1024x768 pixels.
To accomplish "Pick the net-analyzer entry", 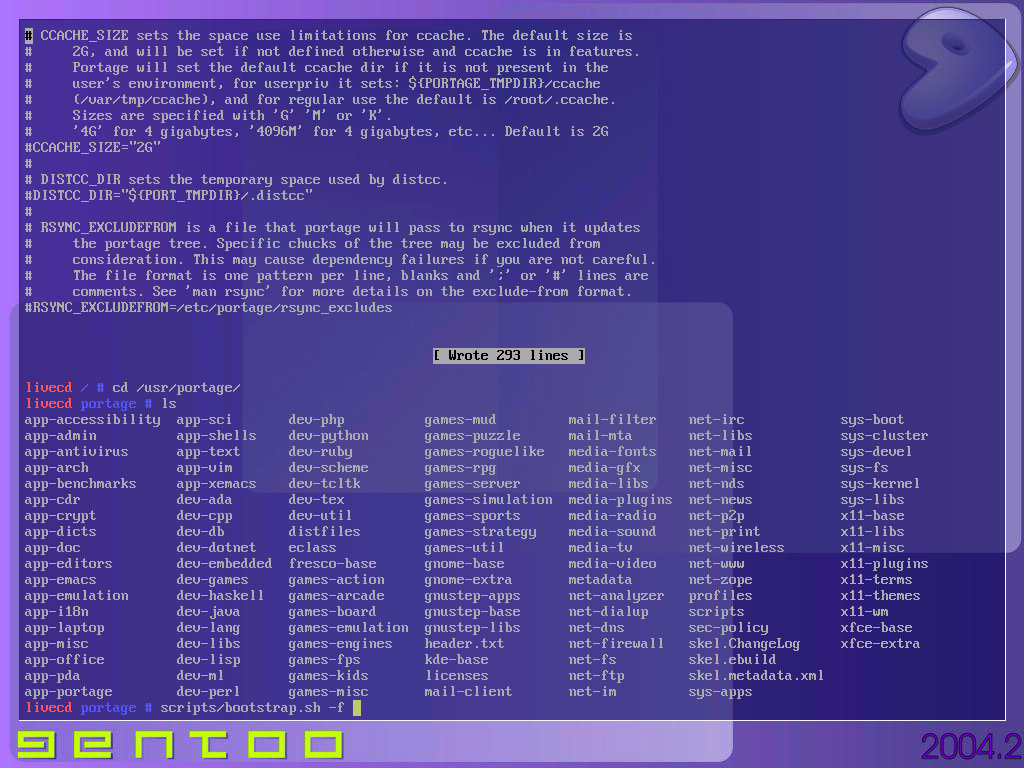I will (616, 596).
